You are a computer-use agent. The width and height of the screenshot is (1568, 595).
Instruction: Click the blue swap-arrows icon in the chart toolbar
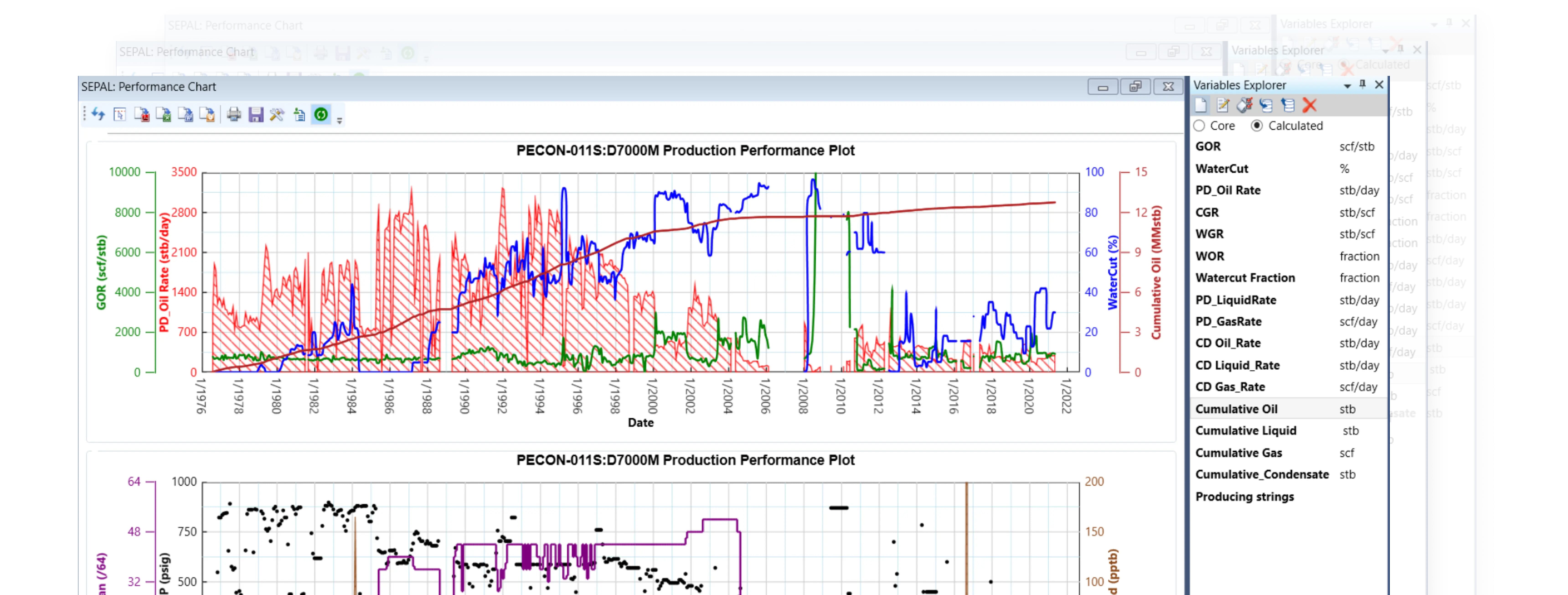[98, 114]
